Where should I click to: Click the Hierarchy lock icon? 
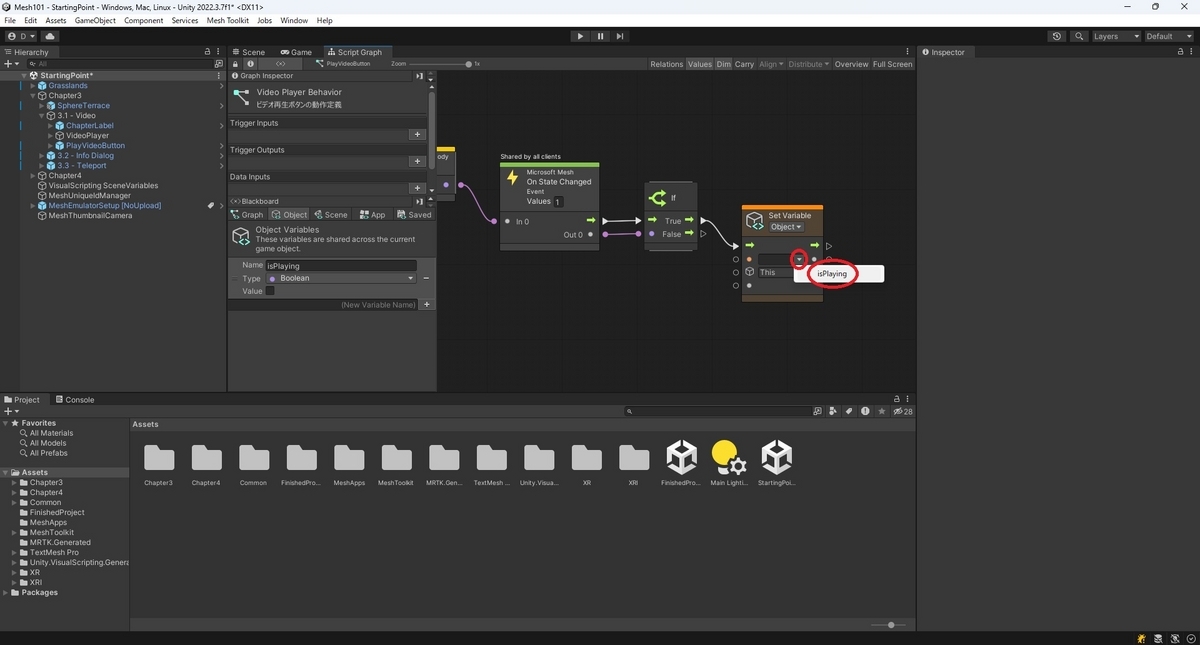click(208, 52)
